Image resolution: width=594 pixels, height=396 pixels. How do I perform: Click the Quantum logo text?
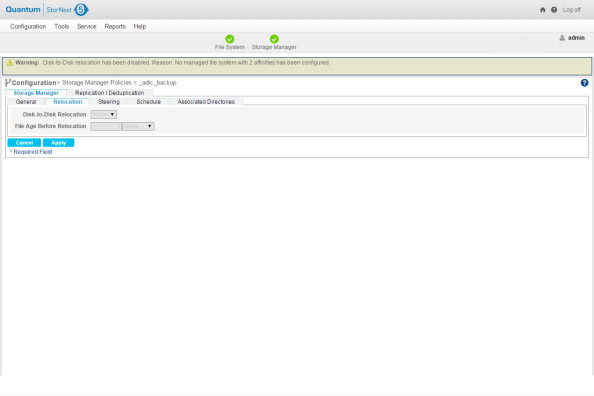23,9
